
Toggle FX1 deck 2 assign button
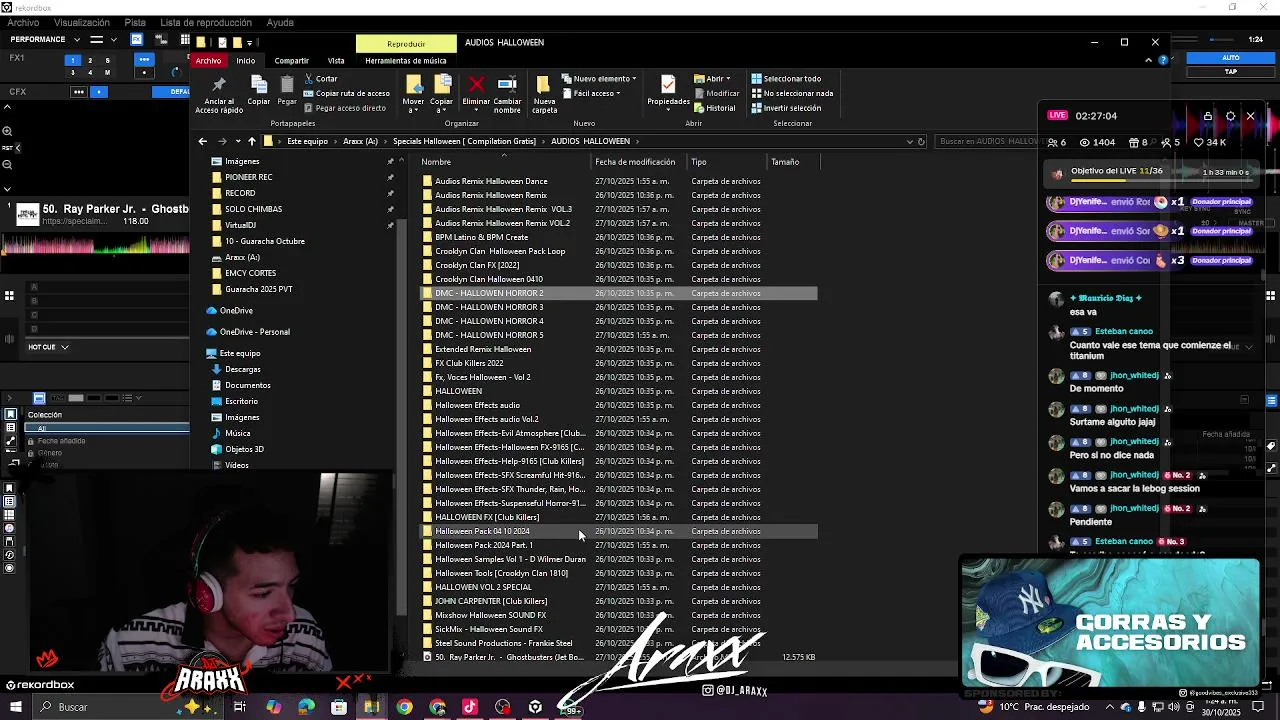[90, 60]
